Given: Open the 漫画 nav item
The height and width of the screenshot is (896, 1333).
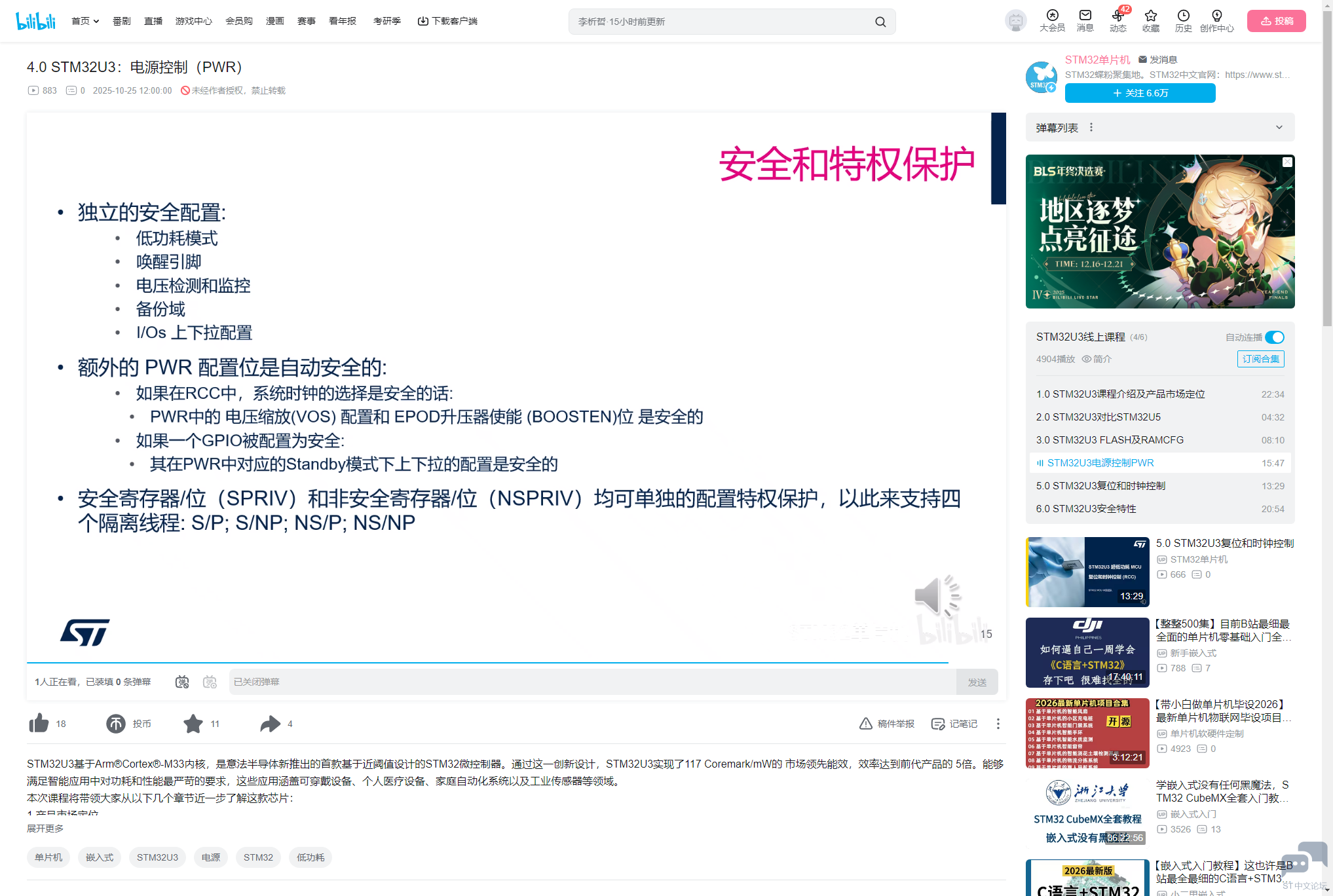Looking at the screenshot, I should 275,21.
